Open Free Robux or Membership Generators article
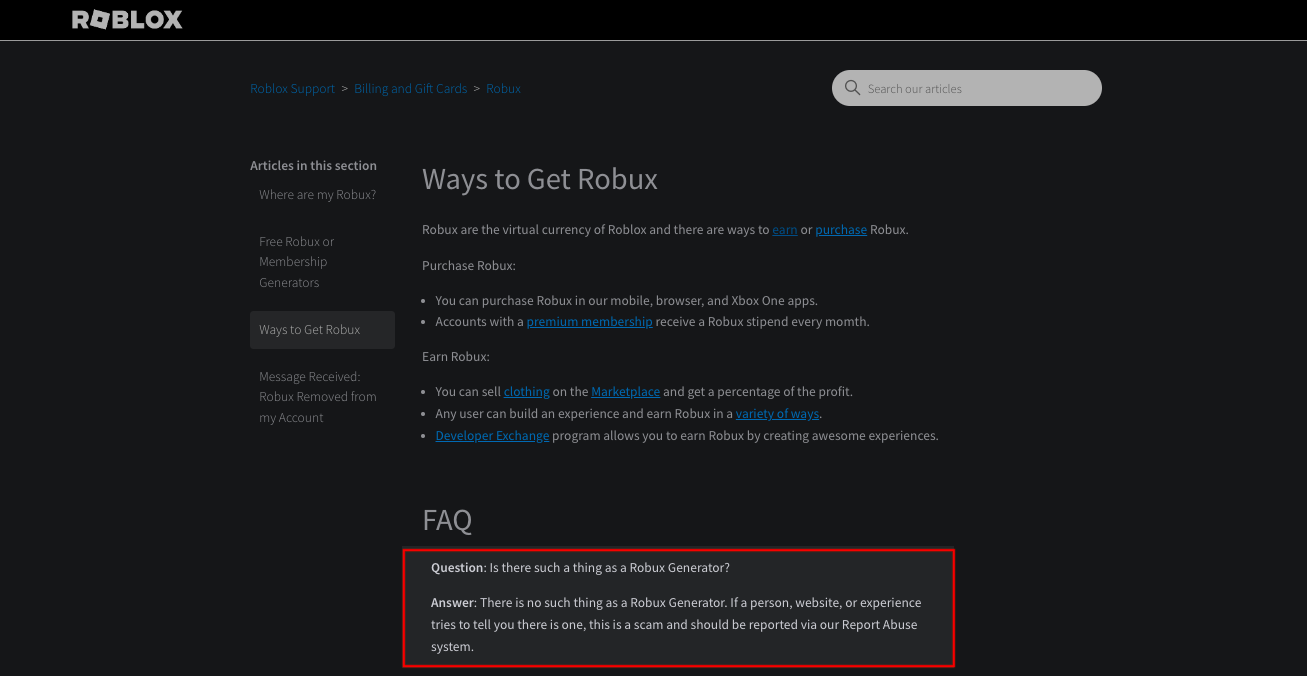1307x676 pixels. (297, 262)
